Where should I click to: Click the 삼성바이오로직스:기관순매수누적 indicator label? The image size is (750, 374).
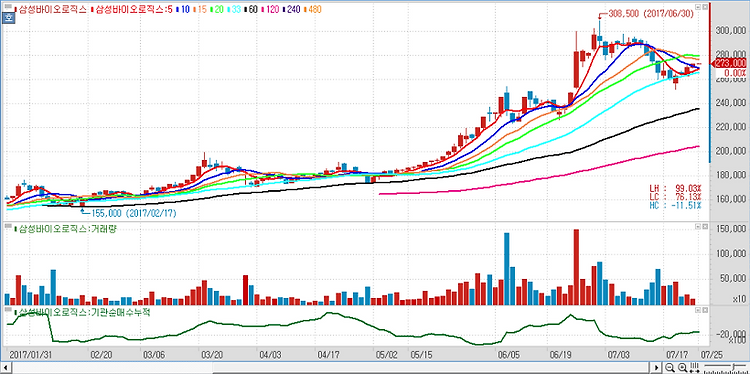[x=82, y=313]
